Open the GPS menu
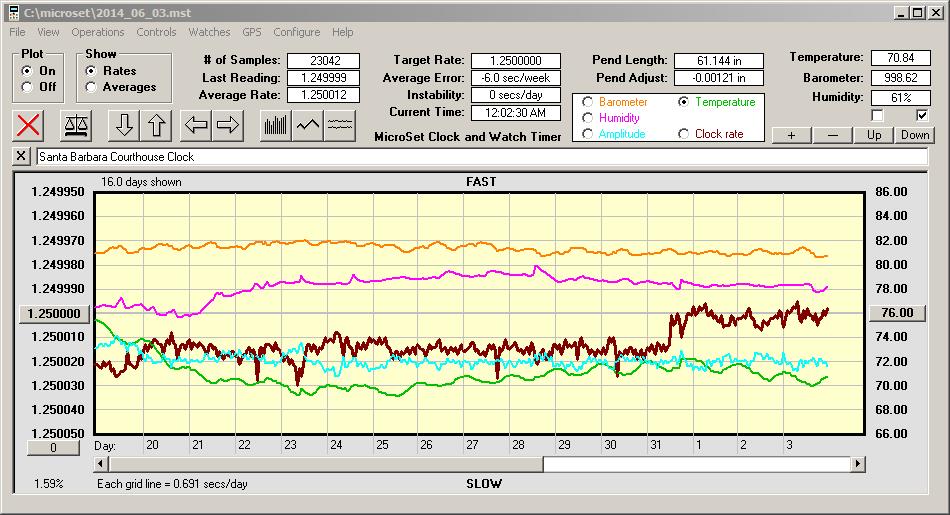Viewport: 950px width, 515px height. 251,32
